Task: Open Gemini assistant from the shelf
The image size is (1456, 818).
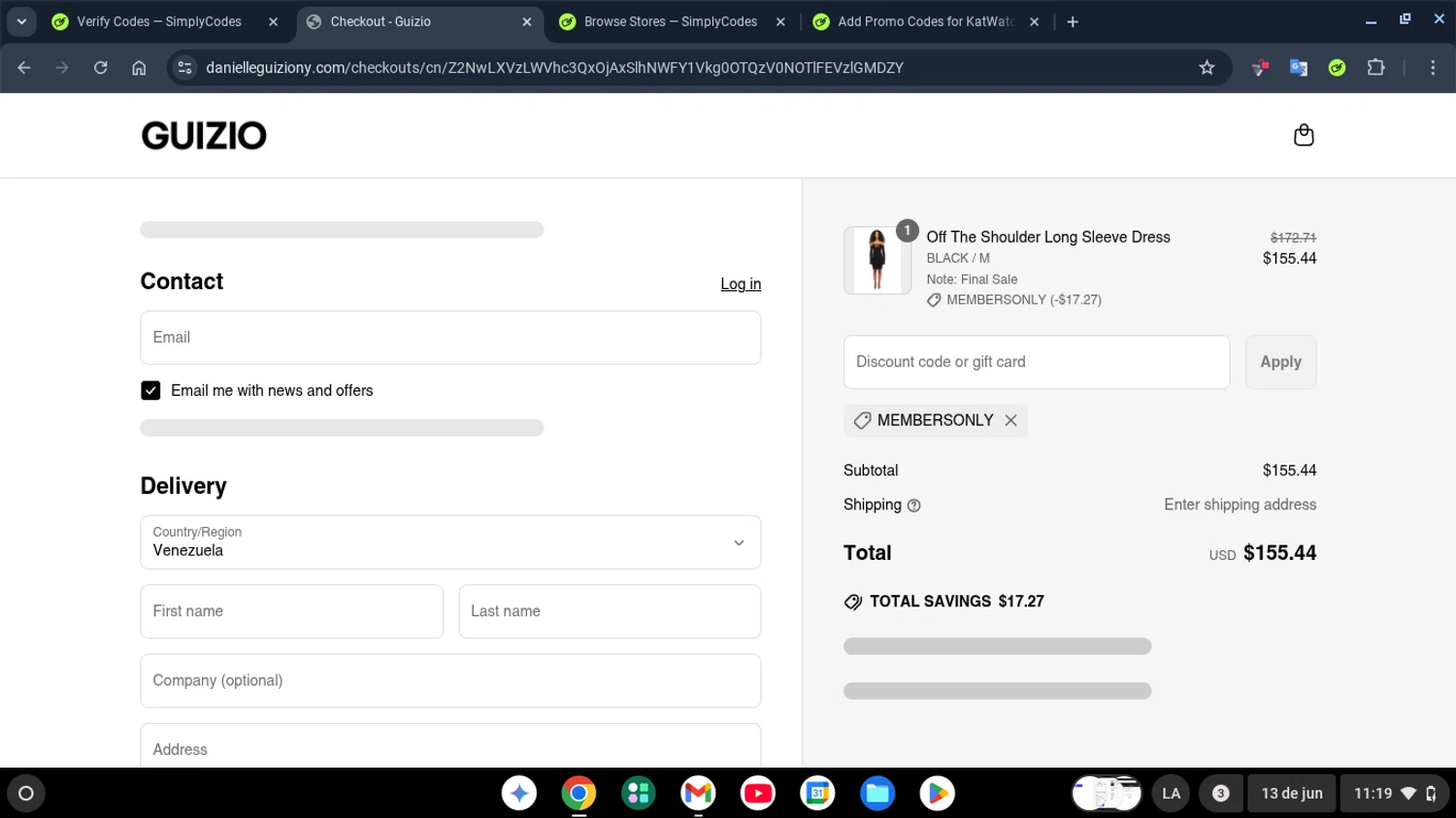Action: 519,794
